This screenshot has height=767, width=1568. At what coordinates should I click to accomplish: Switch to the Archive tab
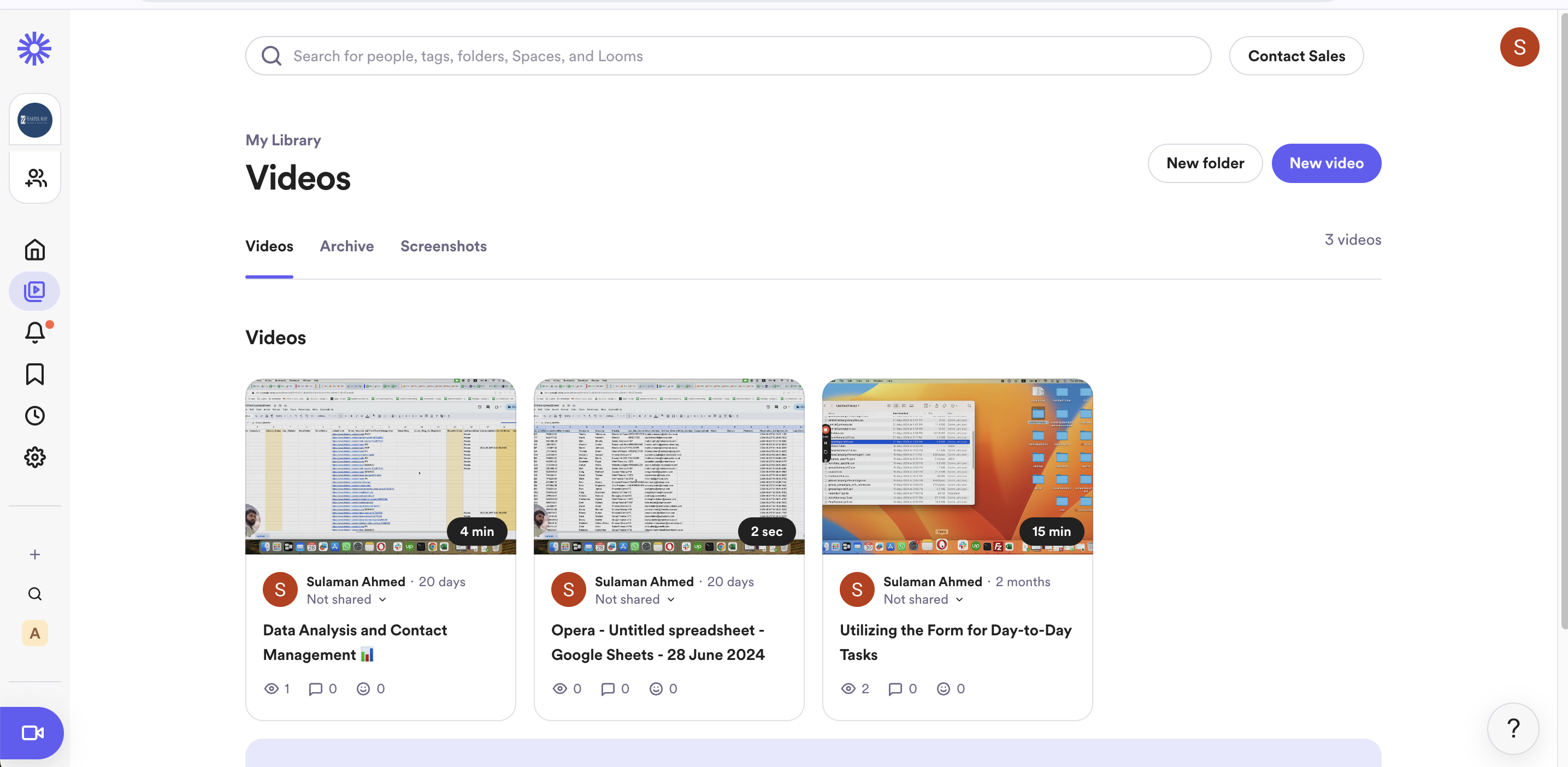(346, 246)
